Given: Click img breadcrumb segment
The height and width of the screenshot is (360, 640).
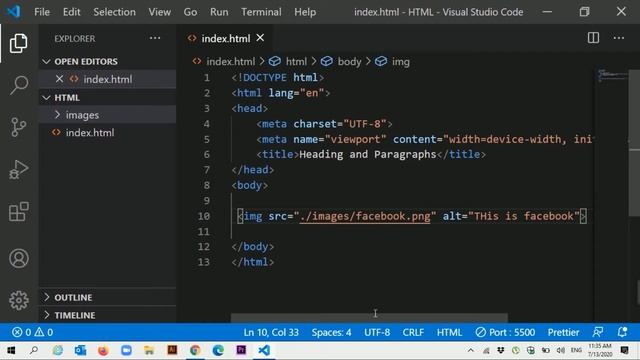Looking at the screenshot, I should coord(400,62).
